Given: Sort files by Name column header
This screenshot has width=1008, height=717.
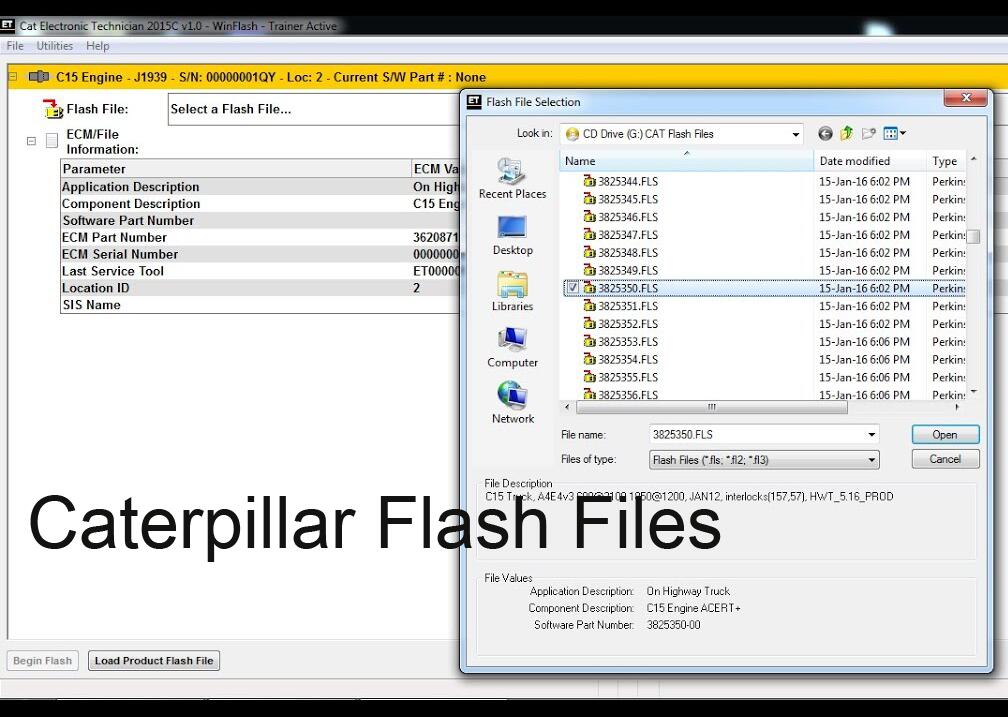Looking at the screenshot, I should point(686,161).
